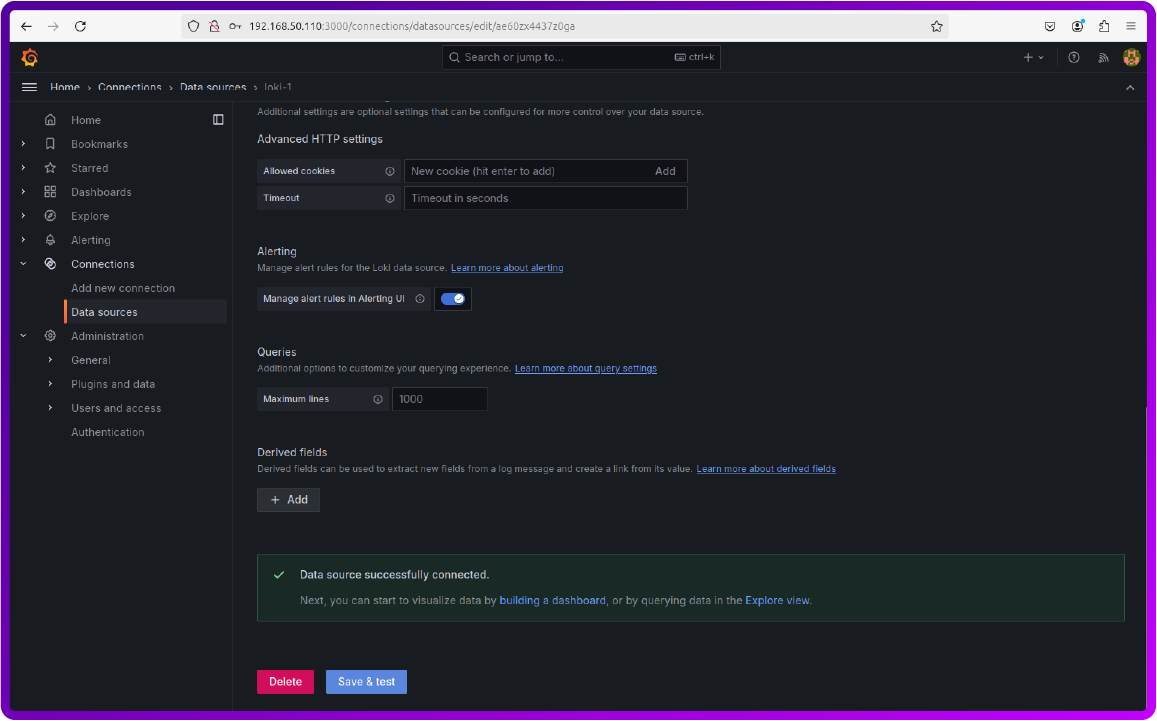The height and width of the screenshot is (721, 1157).
Task: Expand the General submenu
Action: (50, 360)
